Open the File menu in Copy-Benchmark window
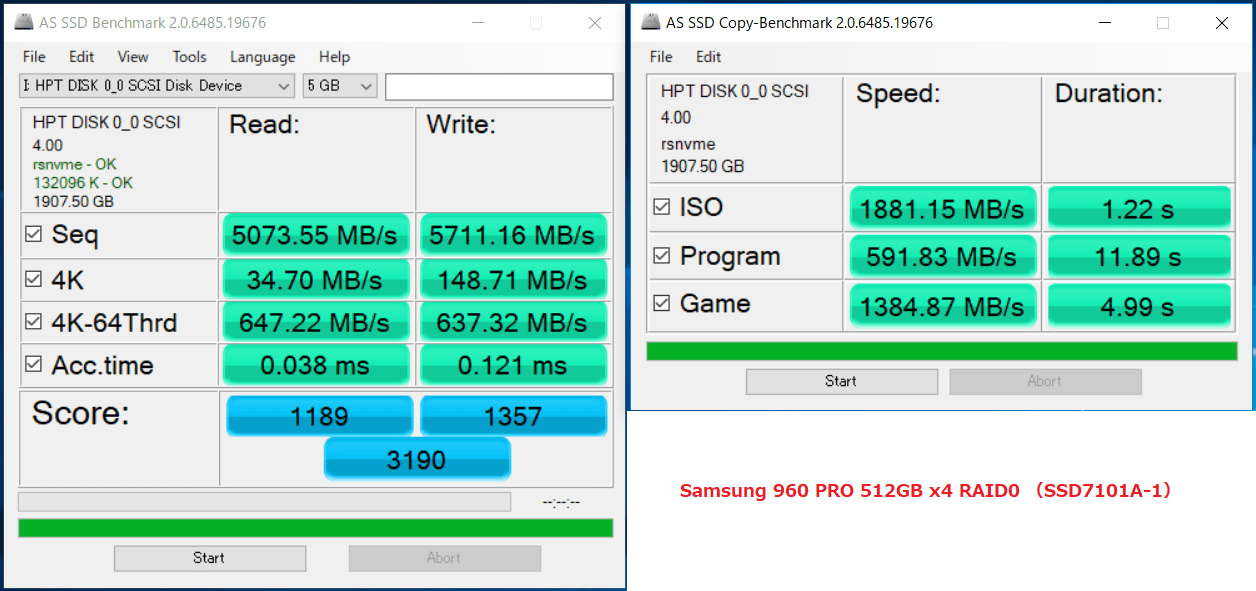 pyautogui.click(x=661, y=56)
